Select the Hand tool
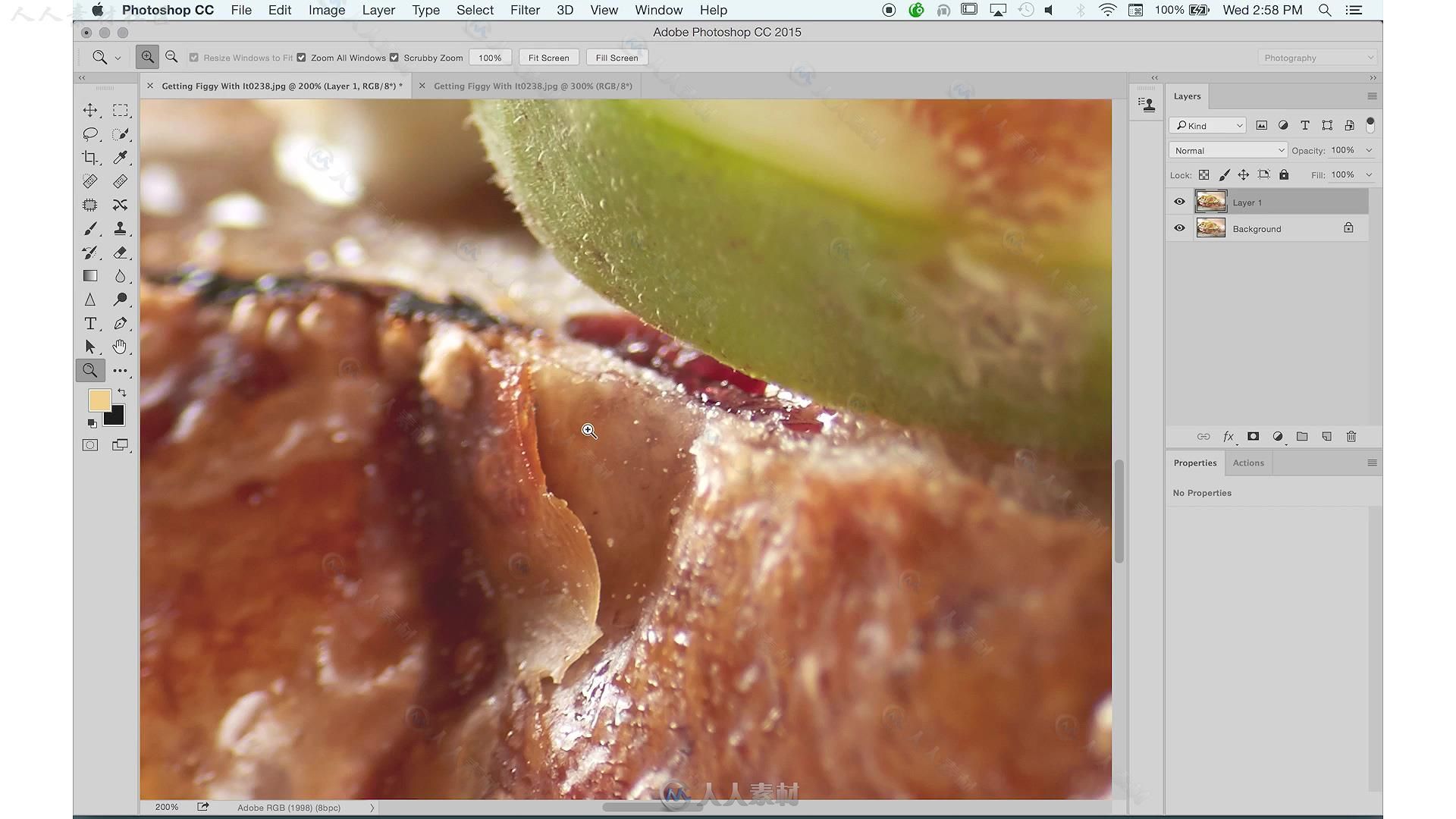1456x819 pixels. pos(120,346)
